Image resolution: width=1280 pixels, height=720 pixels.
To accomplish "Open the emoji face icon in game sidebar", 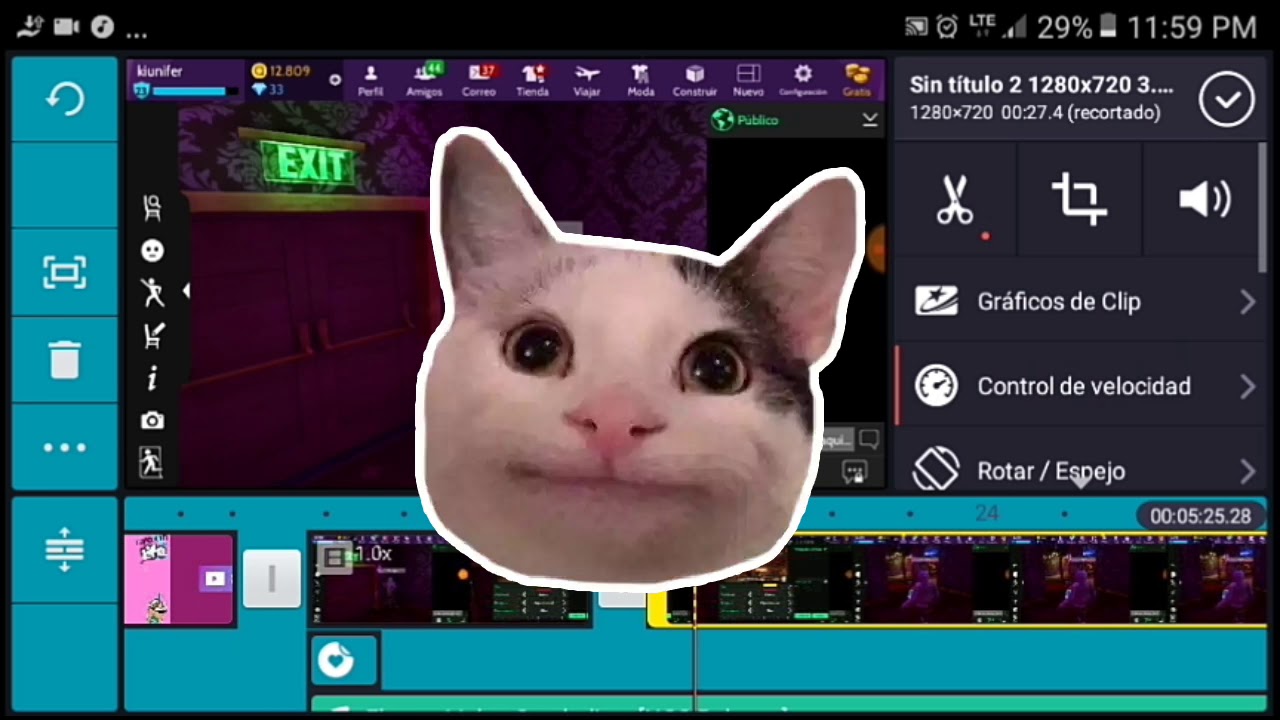I will [x=152, y=250].
